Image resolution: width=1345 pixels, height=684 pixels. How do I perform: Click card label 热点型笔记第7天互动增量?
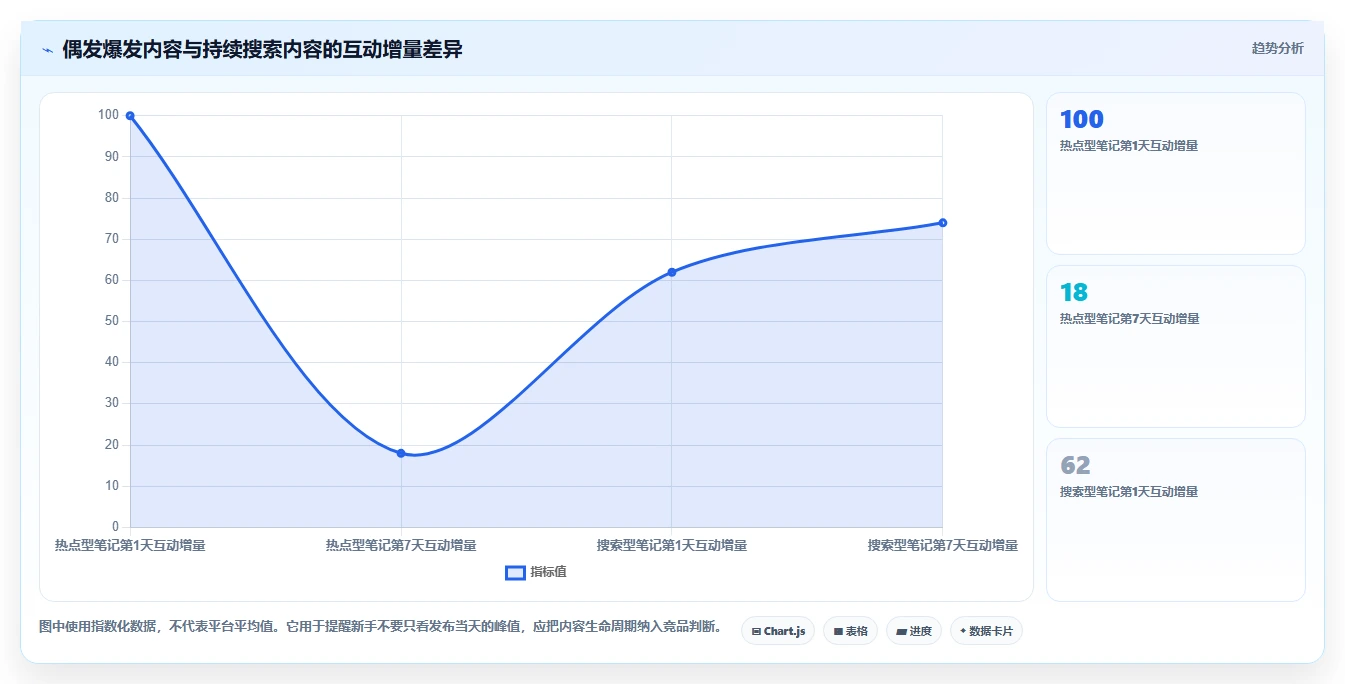(1129, 319)
